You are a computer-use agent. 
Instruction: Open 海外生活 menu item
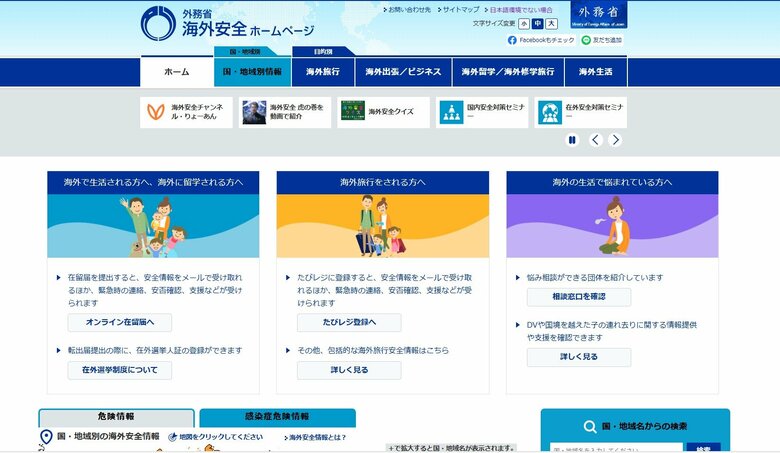tap(595, 72)
